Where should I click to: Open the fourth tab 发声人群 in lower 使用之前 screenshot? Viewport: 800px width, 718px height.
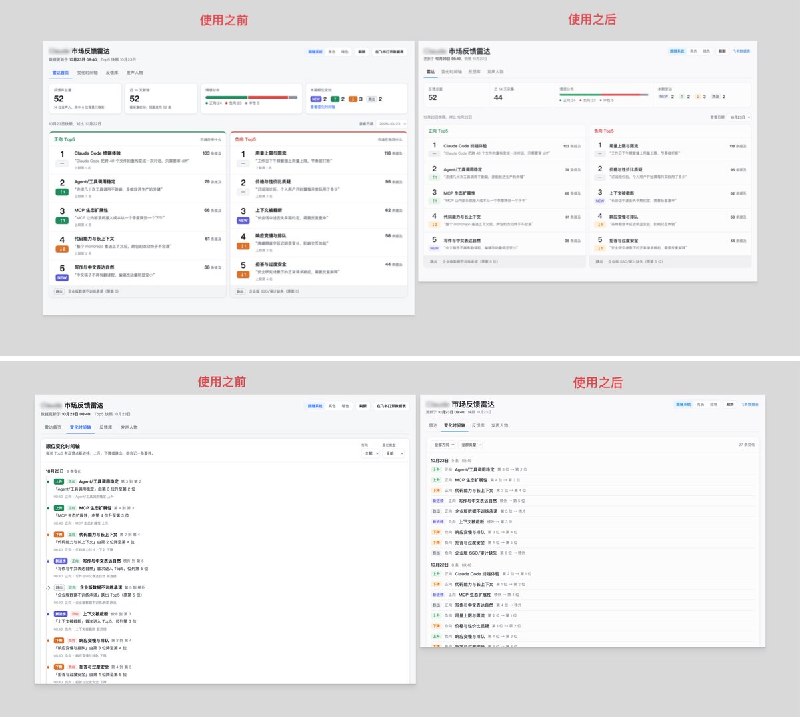[129, 427]
